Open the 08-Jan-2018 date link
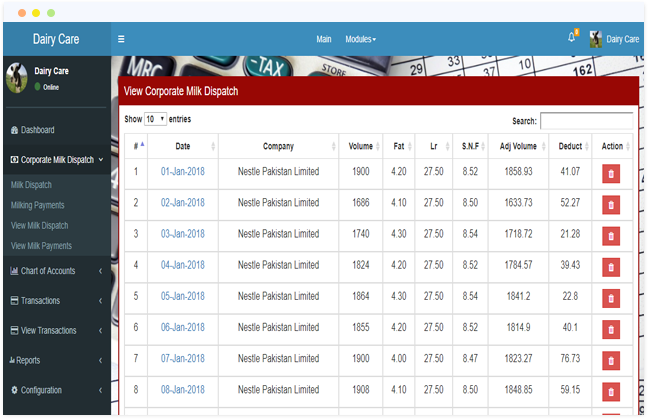Image resolution: width=648 pixels, height=419 pixels. click(183, 390)
